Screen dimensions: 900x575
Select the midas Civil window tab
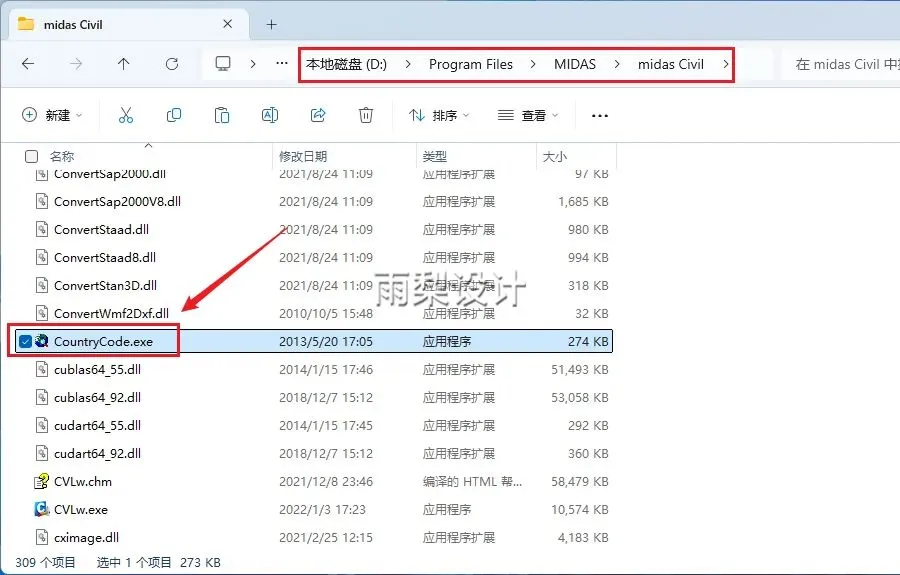(129, 24)
